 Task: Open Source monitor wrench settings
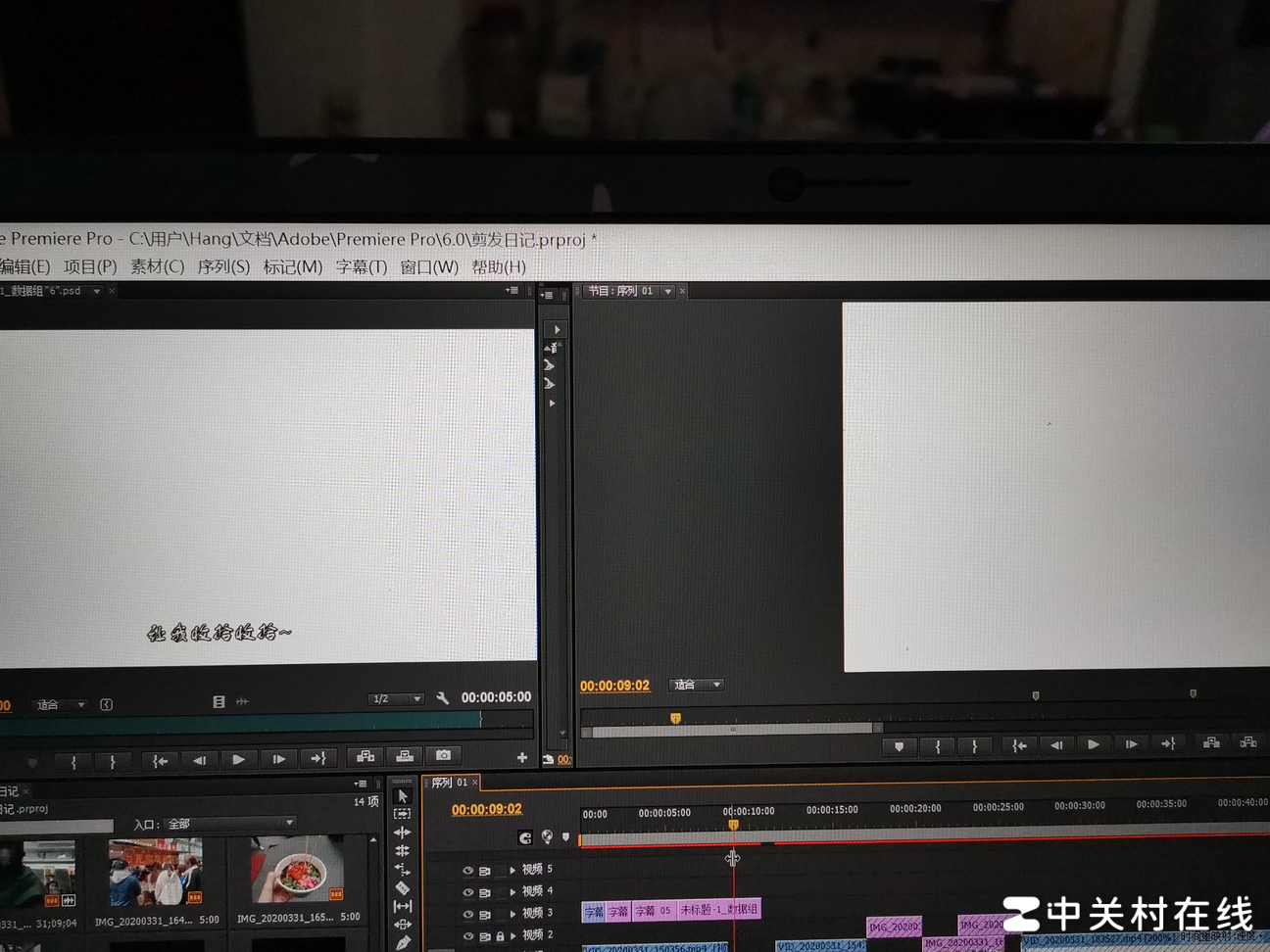pos(443,698)
